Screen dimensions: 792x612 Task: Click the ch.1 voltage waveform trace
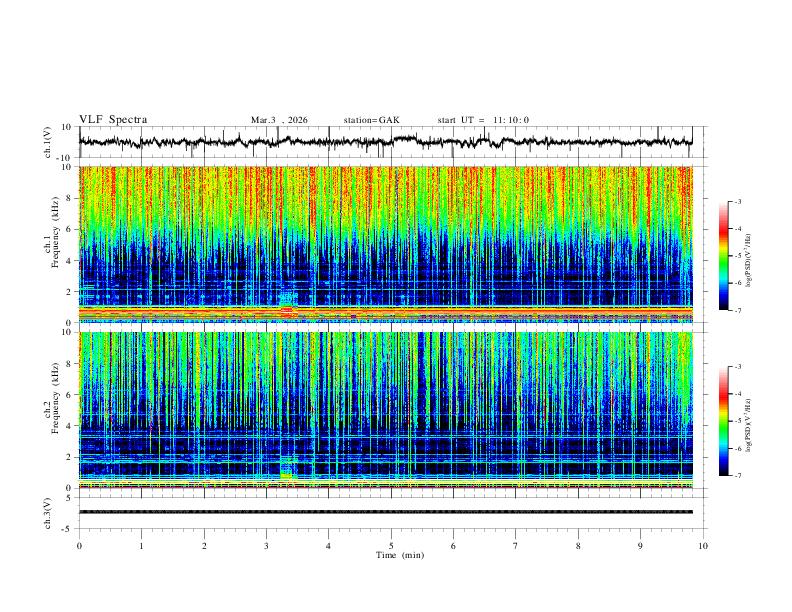385,142
